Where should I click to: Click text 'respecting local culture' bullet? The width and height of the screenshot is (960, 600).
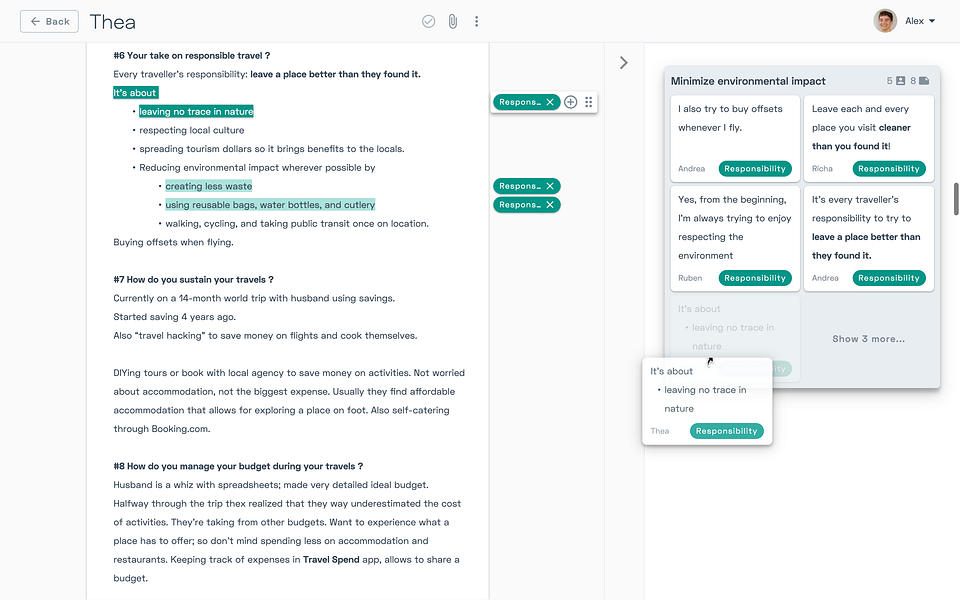(x=192, y=130)
